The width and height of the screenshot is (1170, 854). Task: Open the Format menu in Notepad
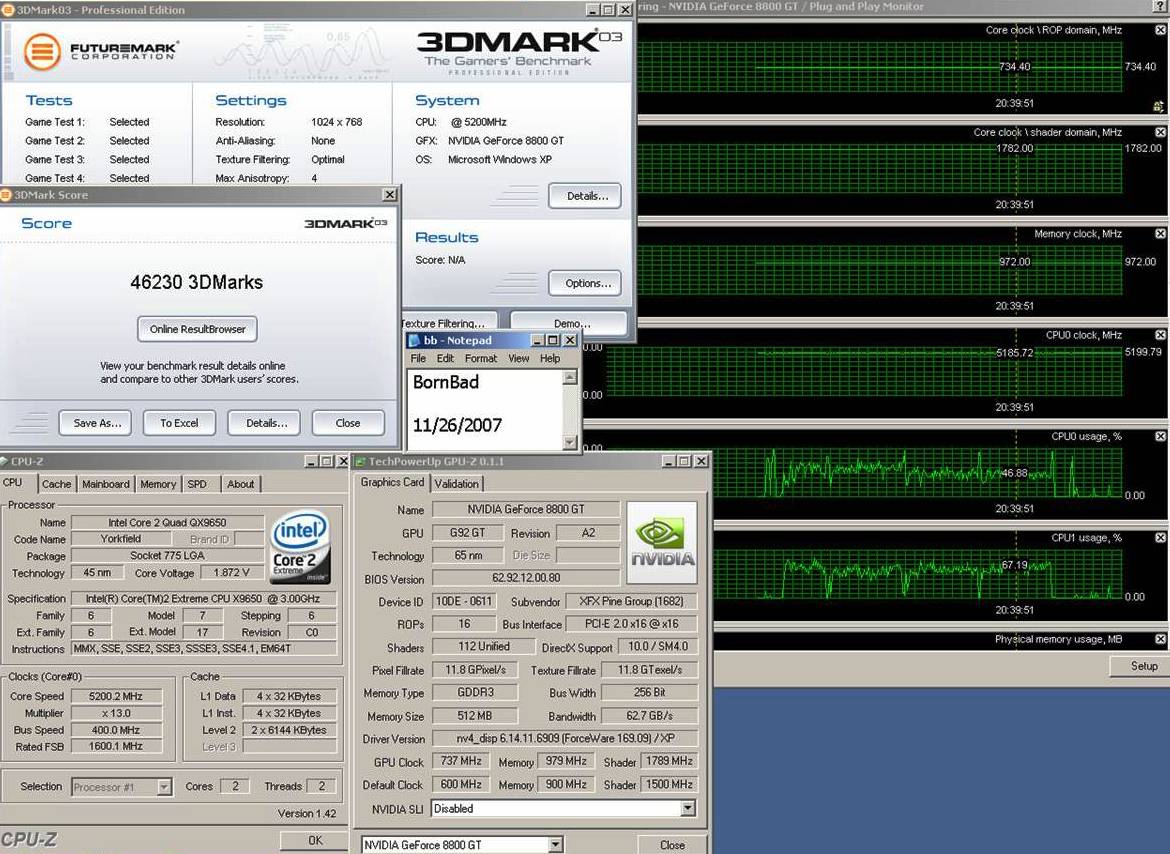(x=481, y=359)
